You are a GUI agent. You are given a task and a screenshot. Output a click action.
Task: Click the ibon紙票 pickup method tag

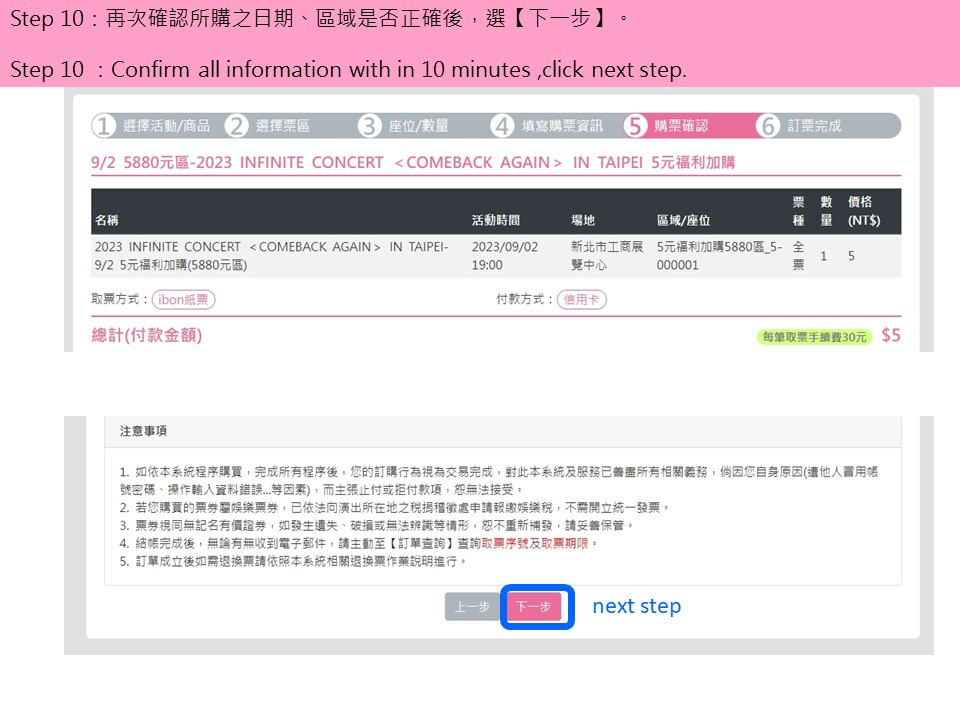(x=183, y=299)
